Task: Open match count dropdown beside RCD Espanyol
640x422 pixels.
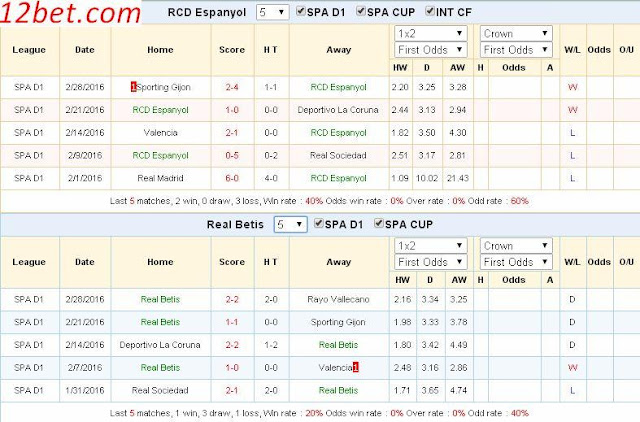Action: click(x=273, y=13)
